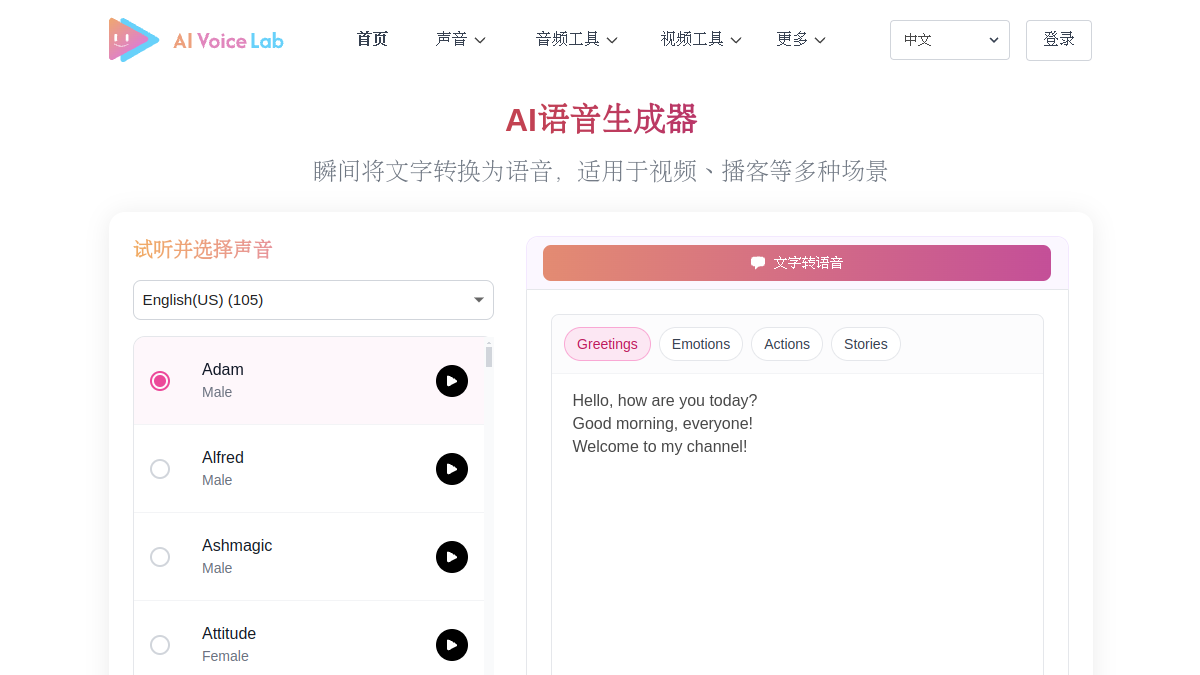Click the line "Welcome to my channel!"
The height and width of the screenshot is (675, 1200).
click(660, 446)
